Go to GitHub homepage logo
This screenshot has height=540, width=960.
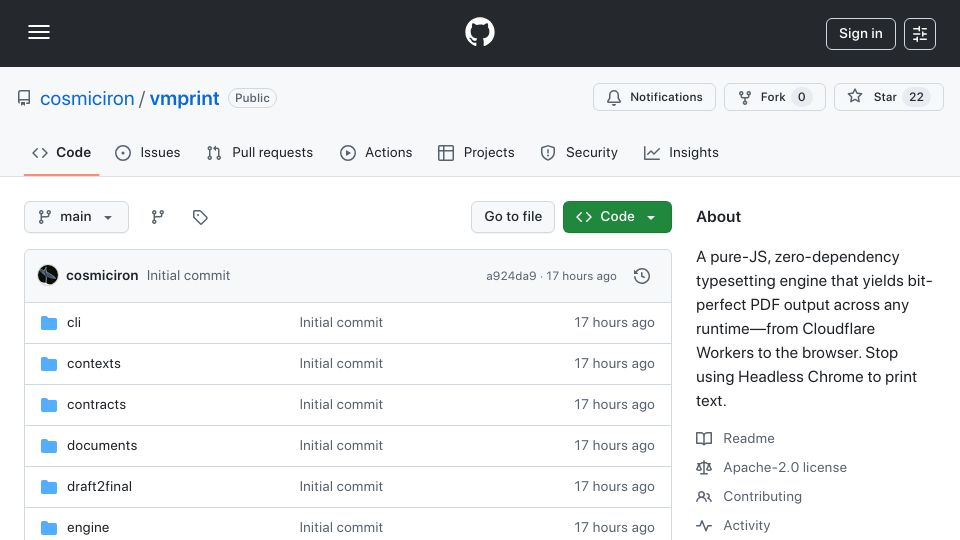(479, 32)
